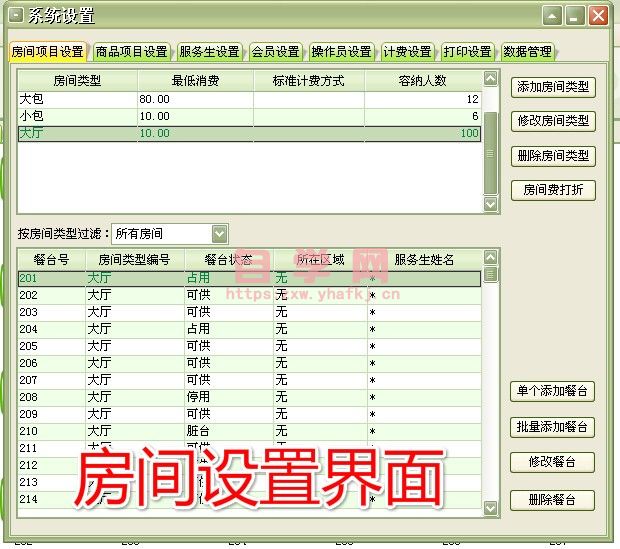
Task: Select the 操作员设置 tab
Action: coord(341,52)
